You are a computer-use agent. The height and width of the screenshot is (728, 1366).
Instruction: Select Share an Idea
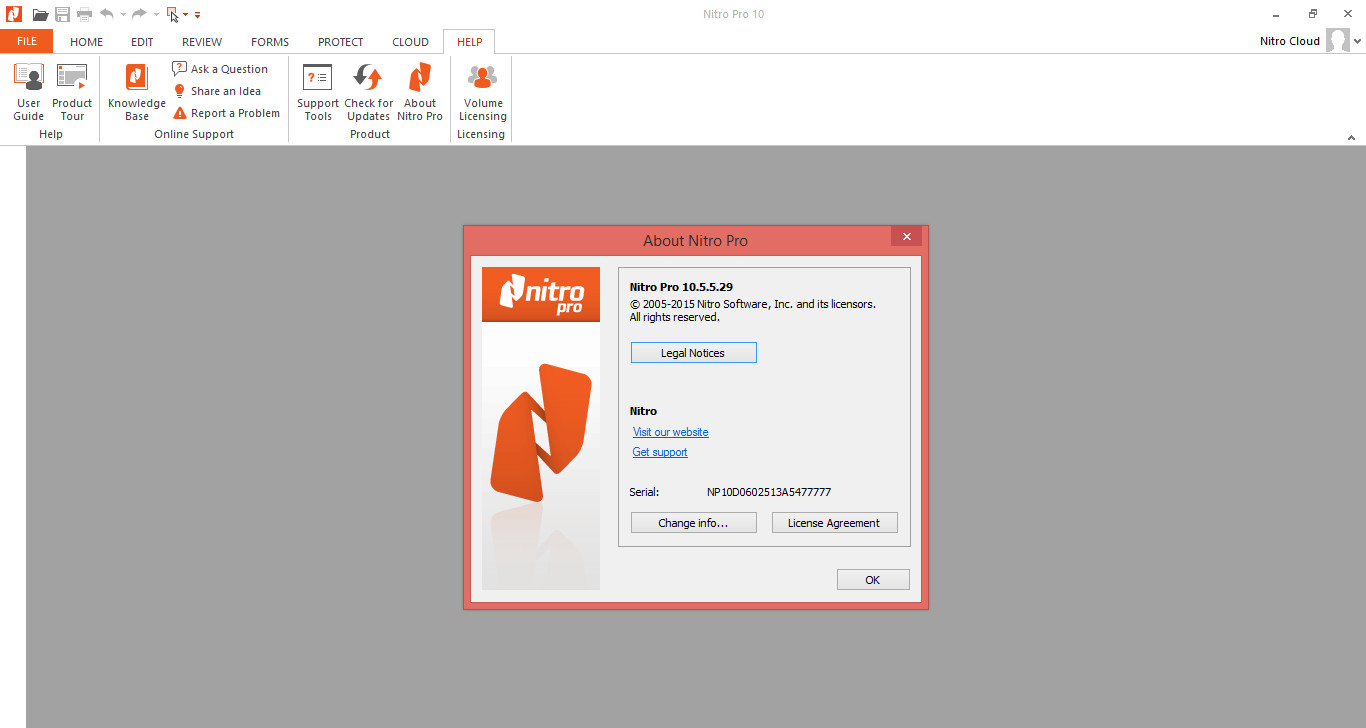pyautogui.click(x=217, y=91)
